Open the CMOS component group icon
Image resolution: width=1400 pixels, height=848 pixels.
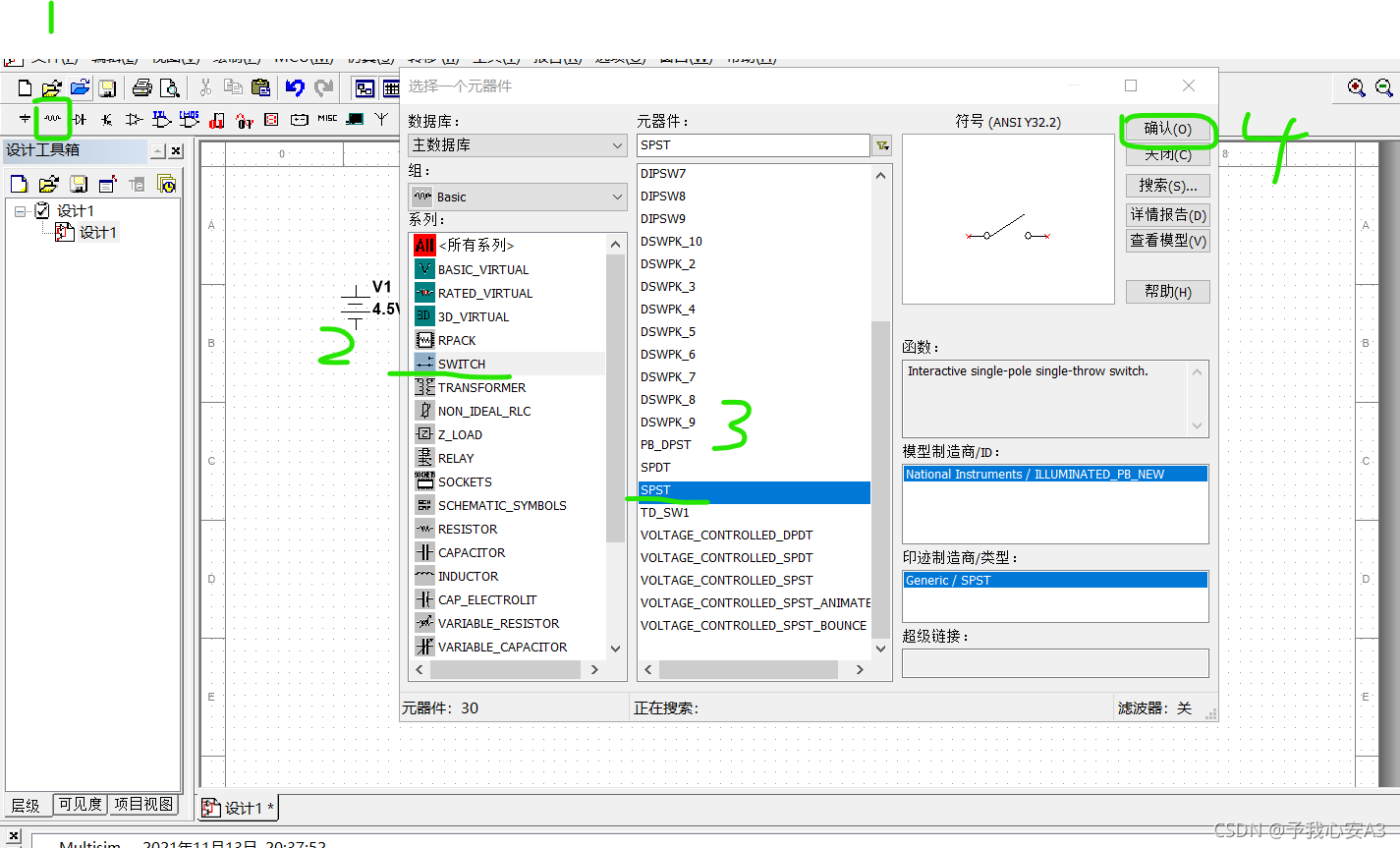[x=190, y=119]
